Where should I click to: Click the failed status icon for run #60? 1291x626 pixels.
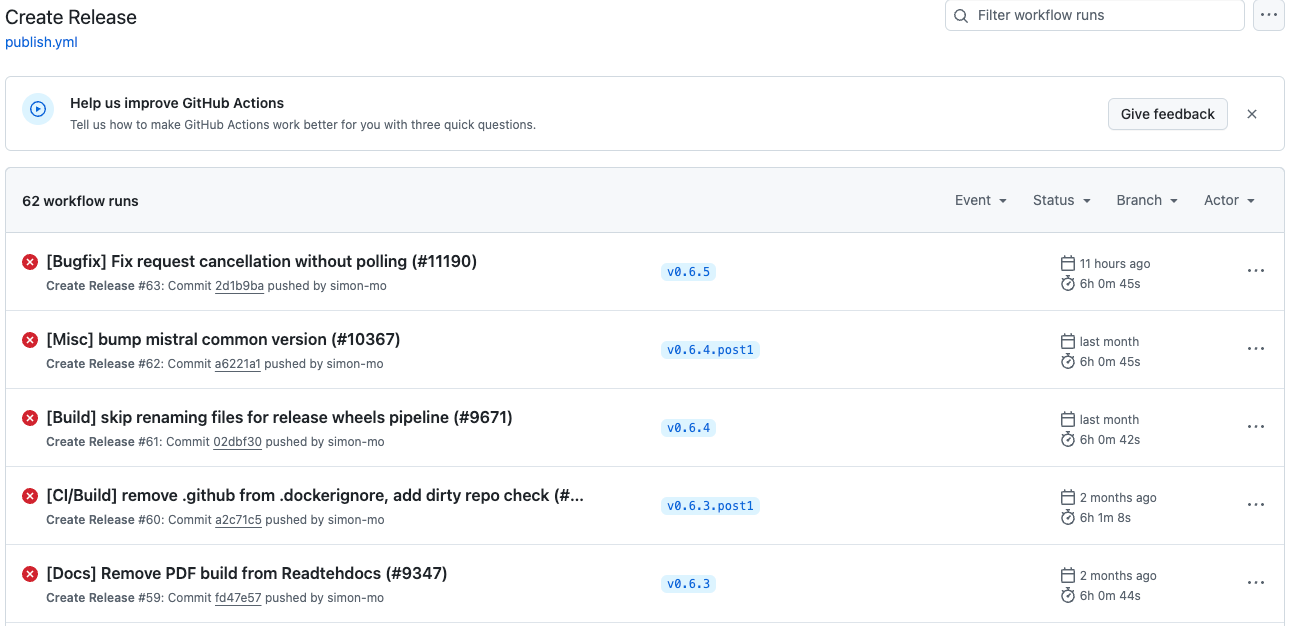click(x=30, y=496)
